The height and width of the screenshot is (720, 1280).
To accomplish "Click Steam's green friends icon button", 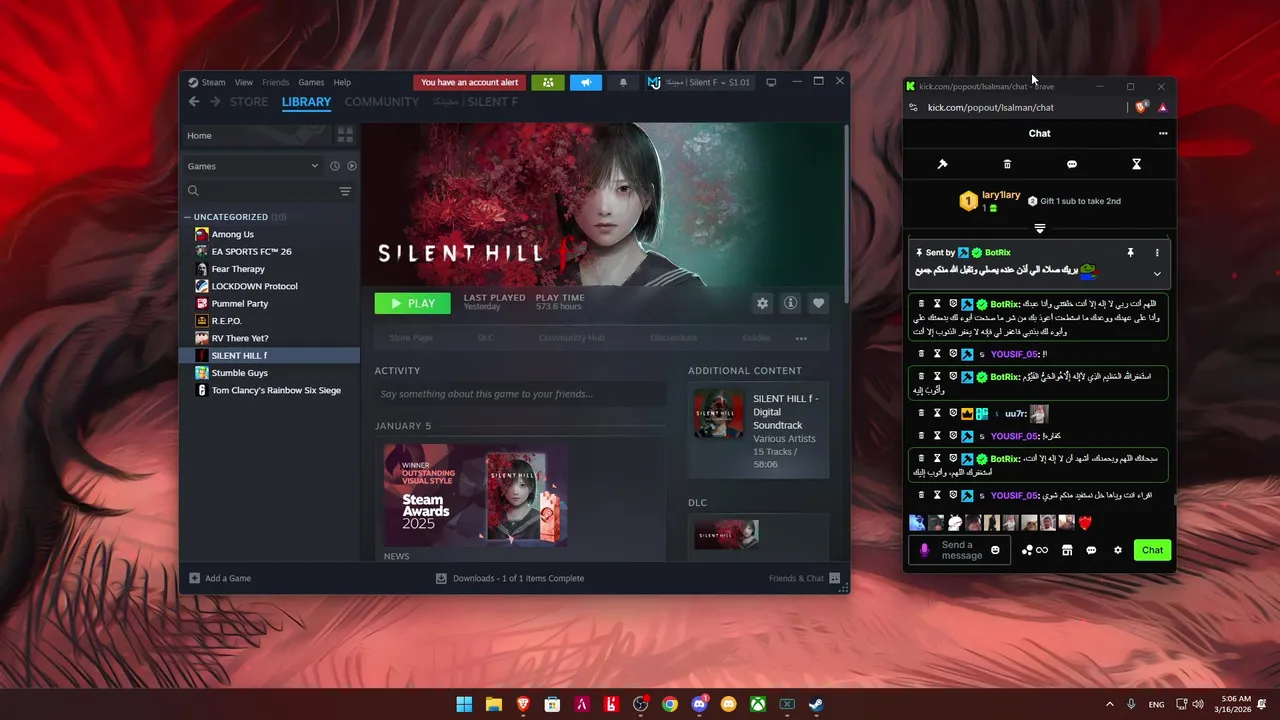I will coord(548,82).
